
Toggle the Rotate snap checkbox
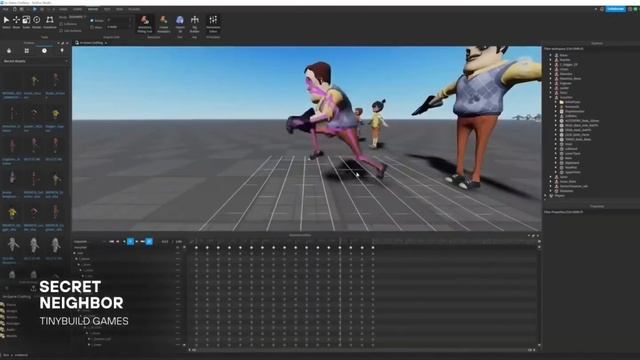[92, 20]
